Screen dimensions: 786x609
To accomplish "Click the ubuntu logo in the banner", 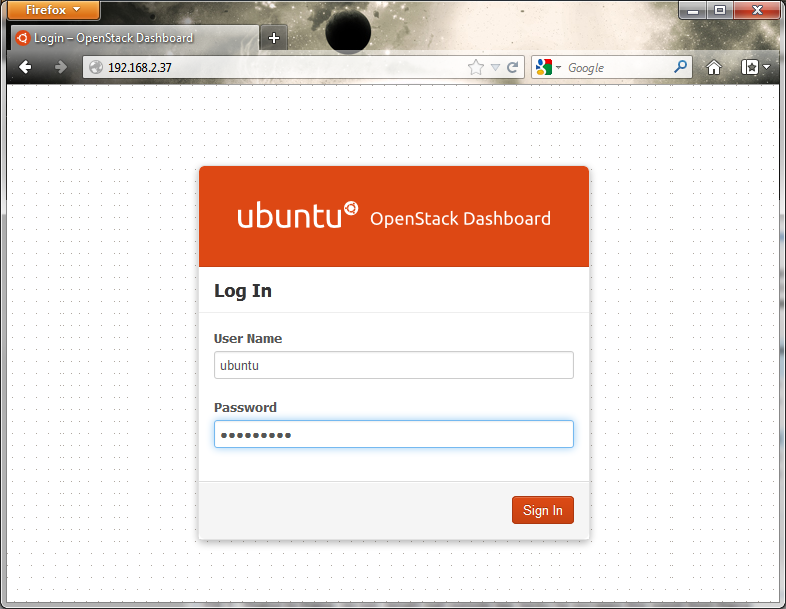I will (x=298, y=215).
